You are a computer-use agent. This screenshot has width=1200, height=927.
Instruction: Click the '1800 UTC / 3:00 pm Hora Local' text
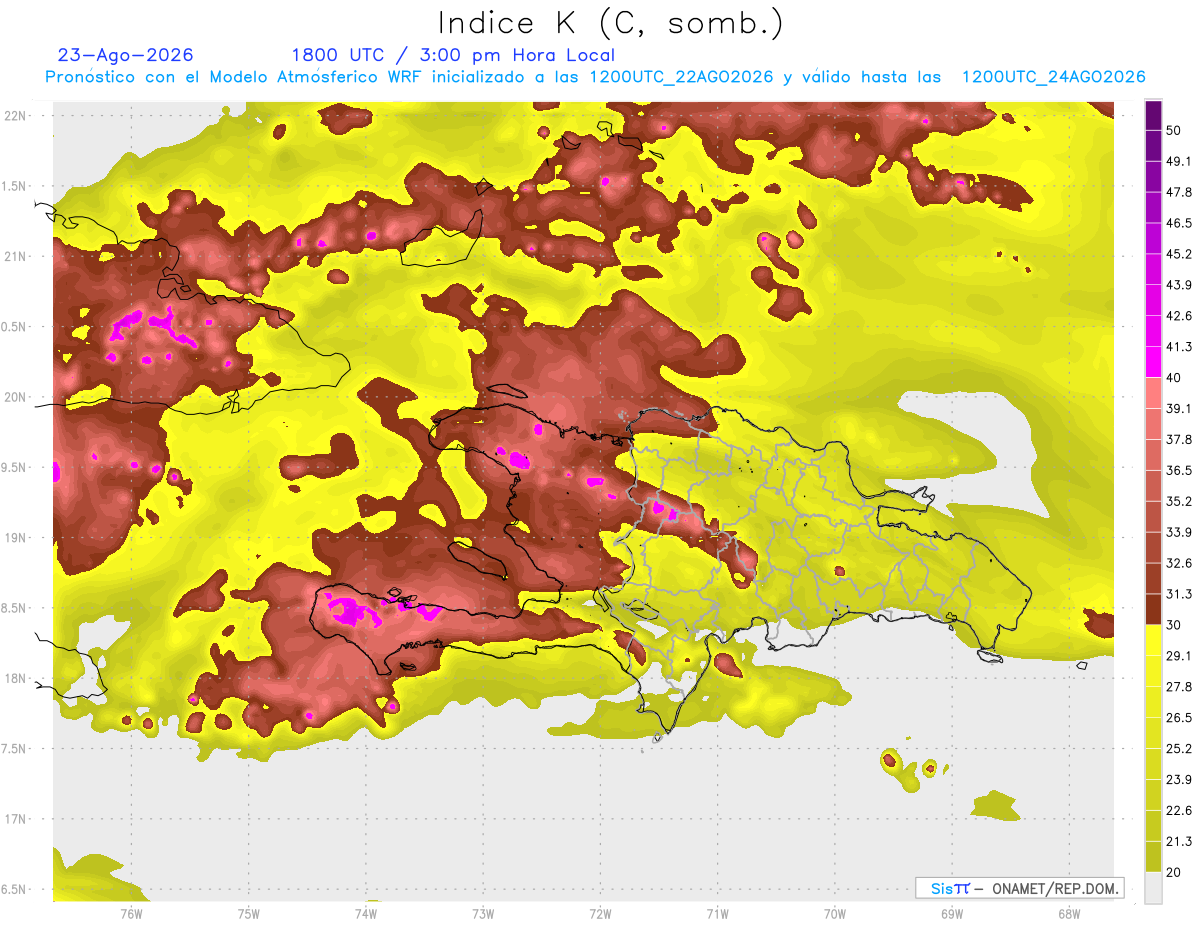[x=453, y=55]
